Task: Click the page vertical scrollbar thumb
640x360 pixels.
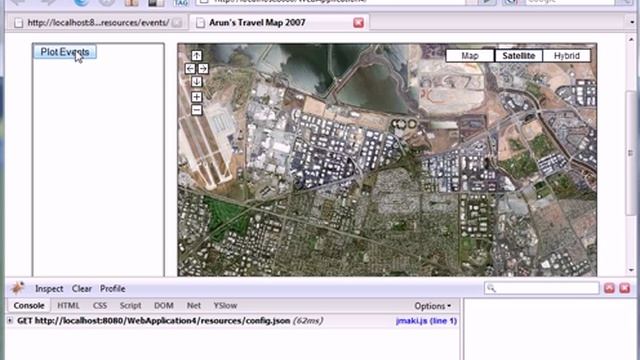Action: tap(631, 153)
